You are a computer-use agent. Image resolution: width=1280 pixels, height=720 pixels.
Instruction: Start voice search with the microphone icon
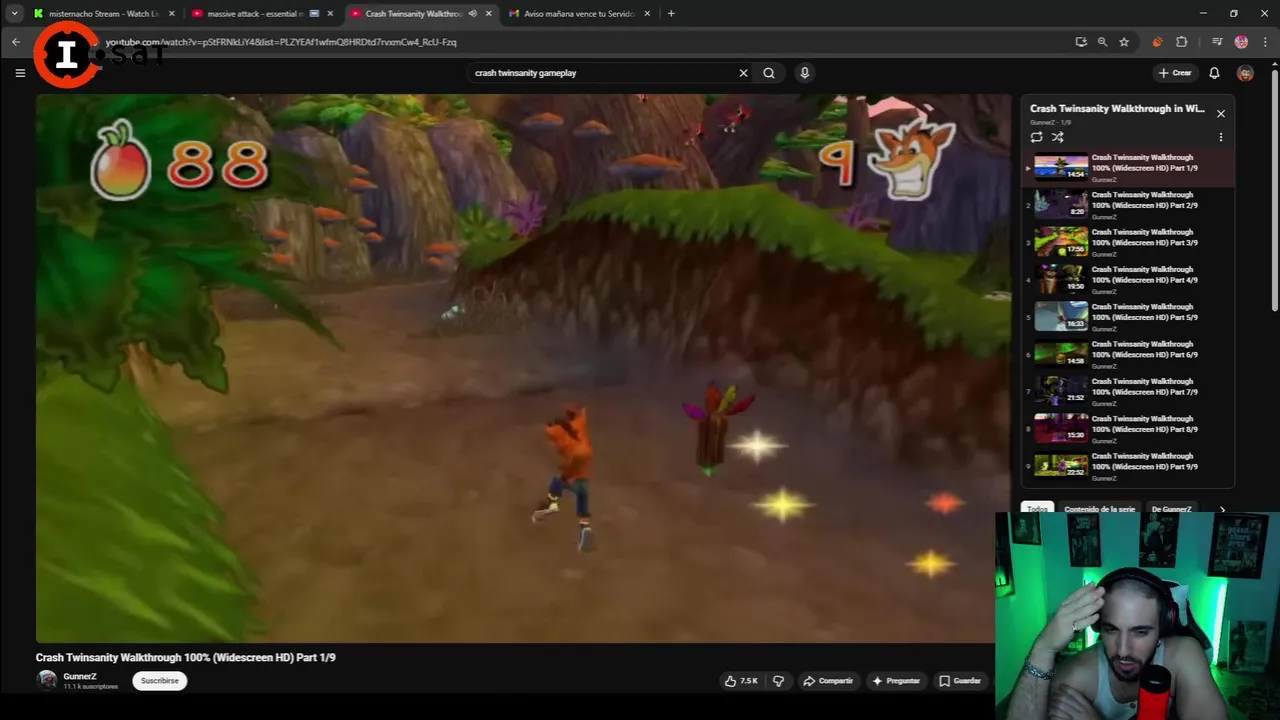(x=804, y=73)
